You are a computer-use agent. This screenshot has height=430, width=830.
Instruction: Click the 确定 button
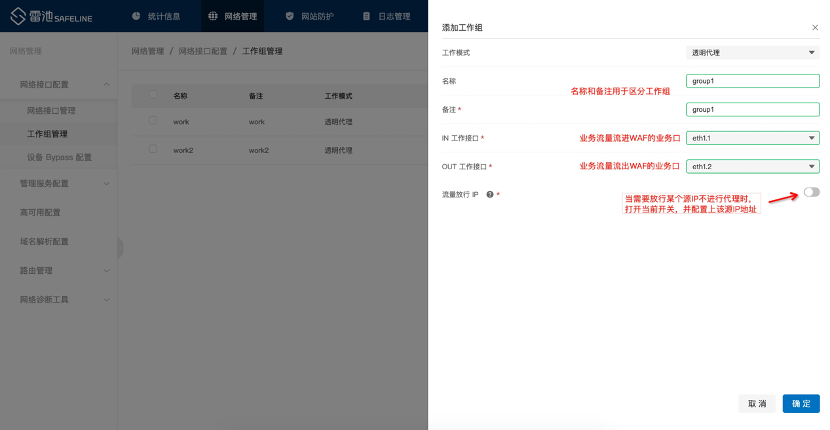pyautogui.click(x=801, y=403)
